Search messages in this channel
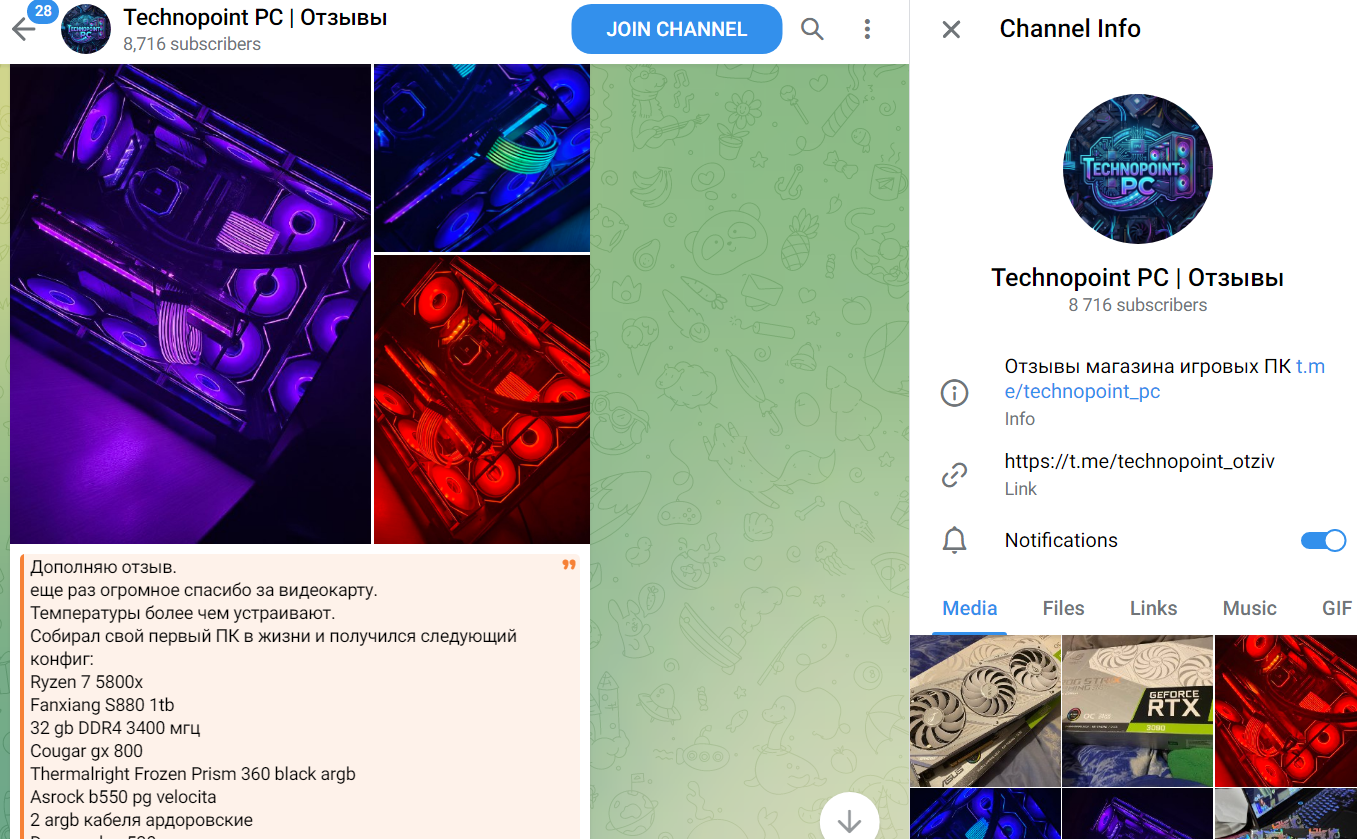The height and width of the screenshot is (839, 1357). coord(812,29)
